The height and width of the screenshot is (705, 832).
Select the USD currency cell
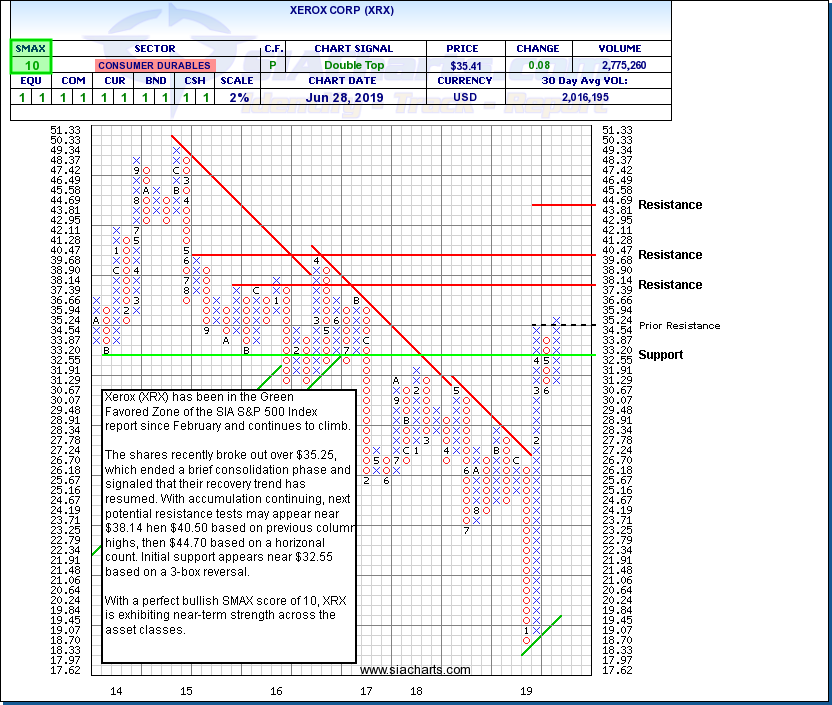pos(465,97)
